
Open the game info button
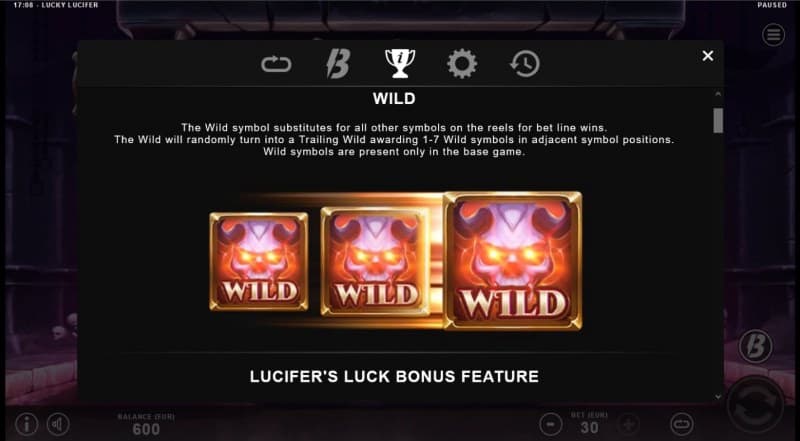click(26, 424)
